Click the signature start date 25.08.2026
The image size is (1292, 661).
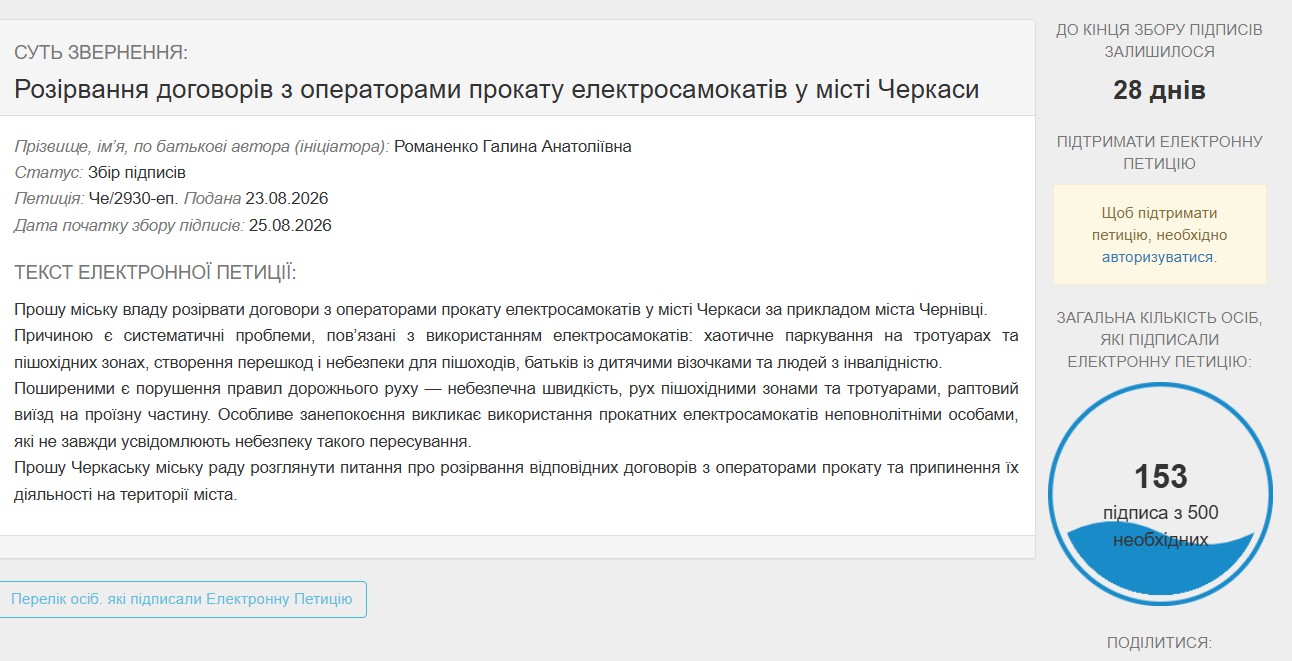click(290, 225)
